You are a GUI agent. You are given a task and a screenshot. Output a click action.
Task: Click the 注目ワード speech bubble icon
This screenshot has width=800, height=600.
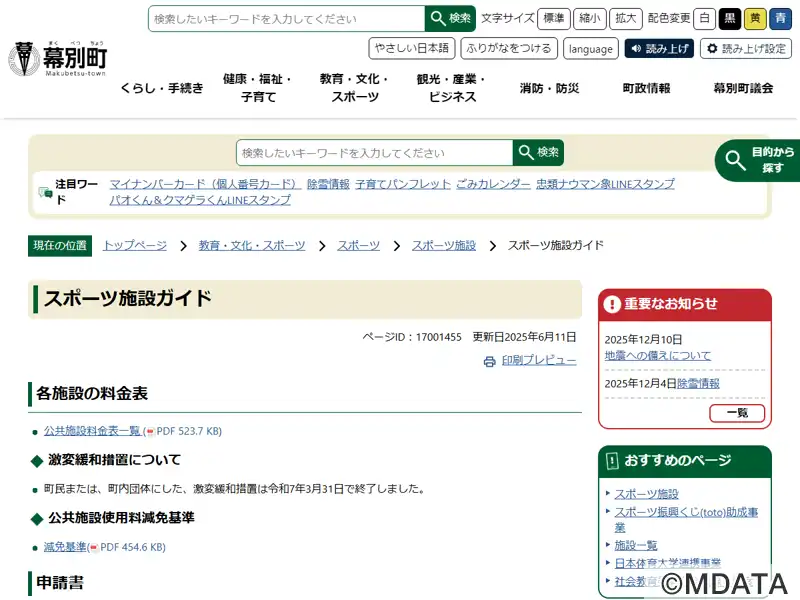(x=45, y=192)
